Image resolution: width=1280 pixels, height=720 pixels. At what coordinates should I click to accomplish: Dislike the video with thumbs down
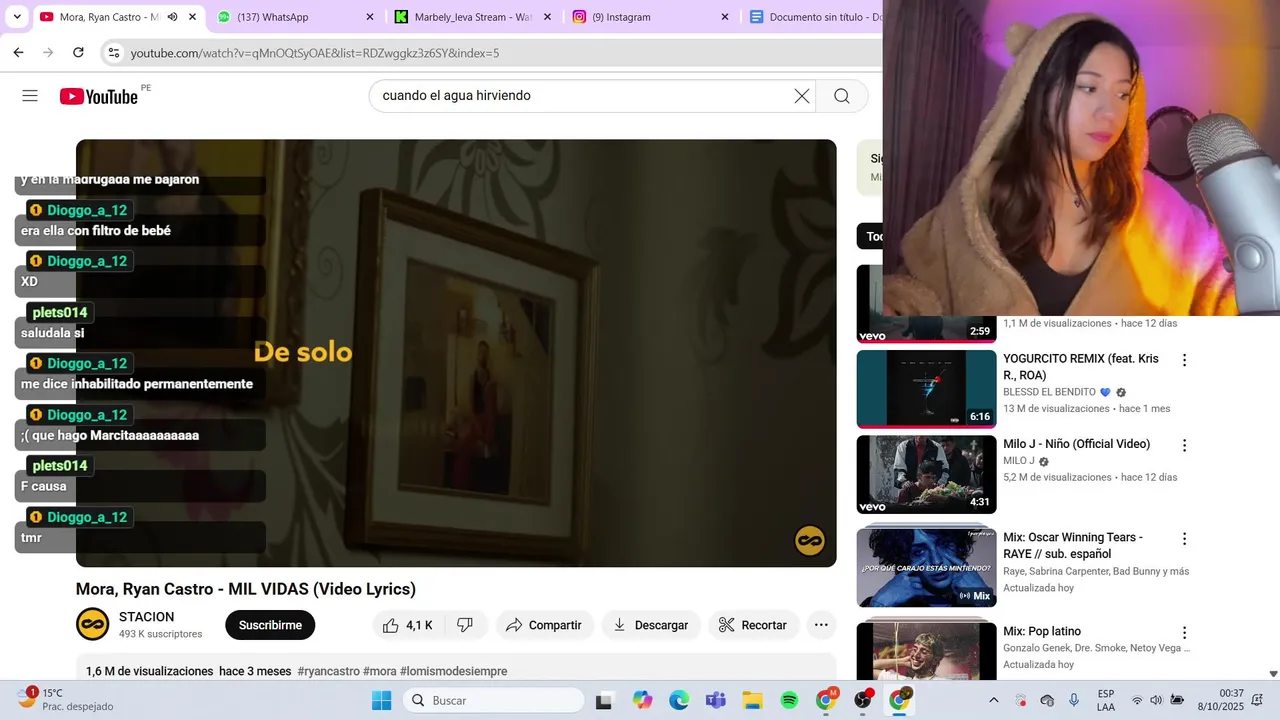pos(465,625)
